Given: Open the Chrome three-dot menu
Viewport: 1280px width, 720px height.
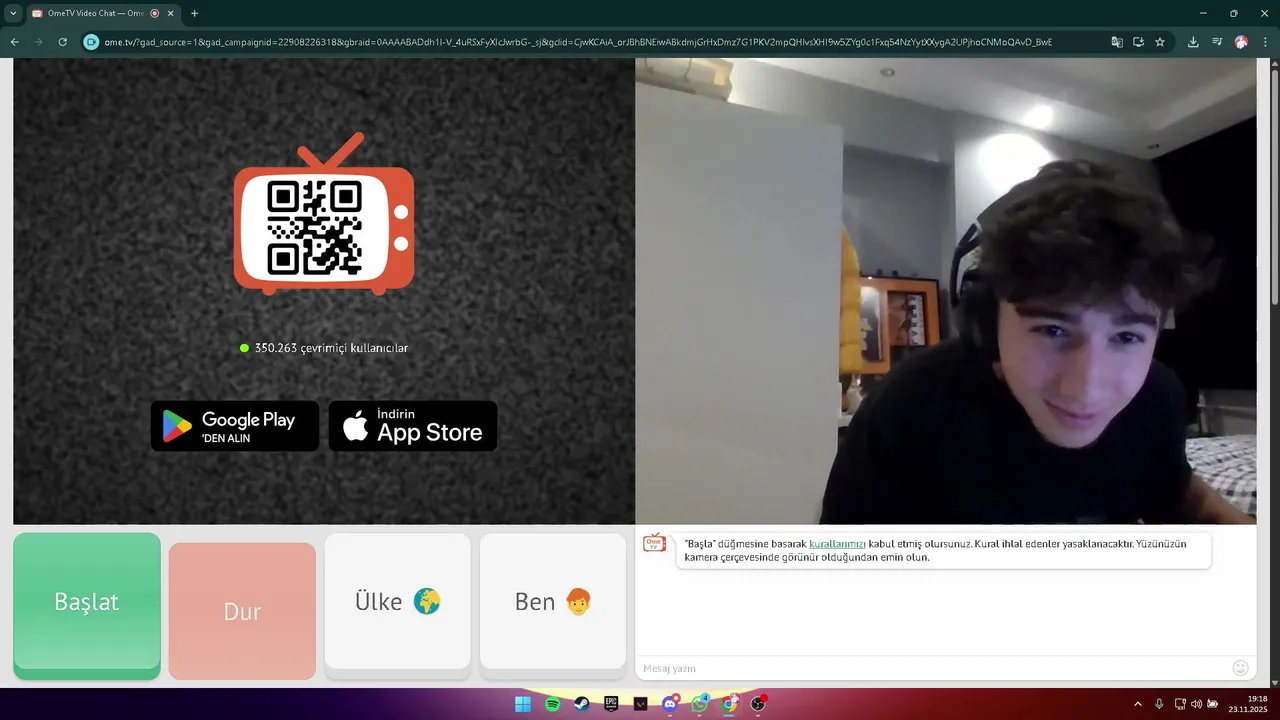Looking at the screenshot, I should 1265,42.
